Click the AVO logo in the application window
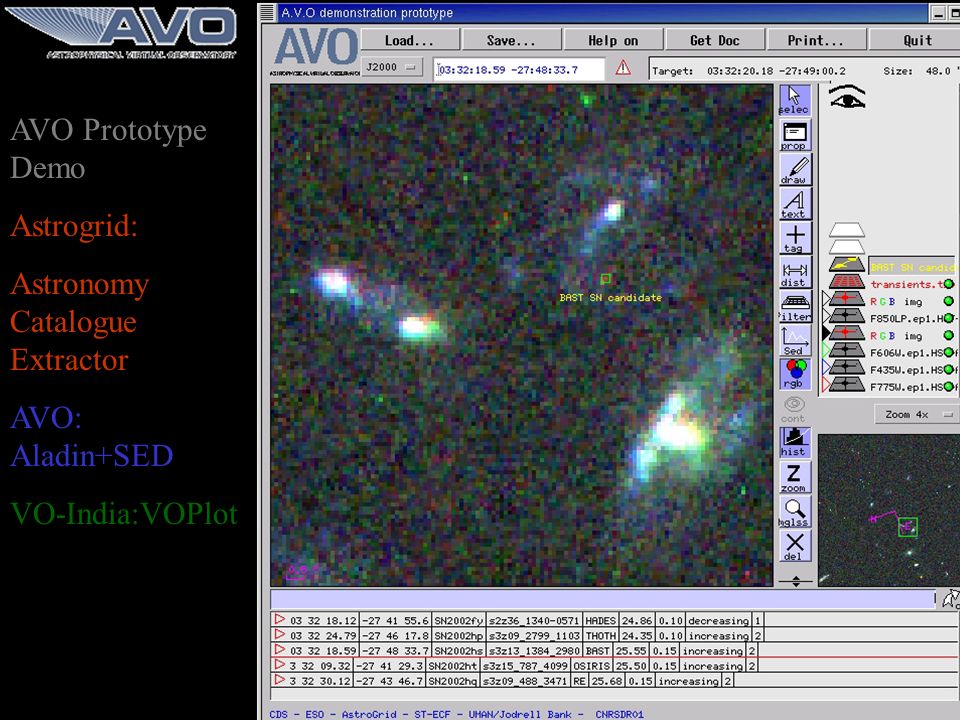 point(315,51)
